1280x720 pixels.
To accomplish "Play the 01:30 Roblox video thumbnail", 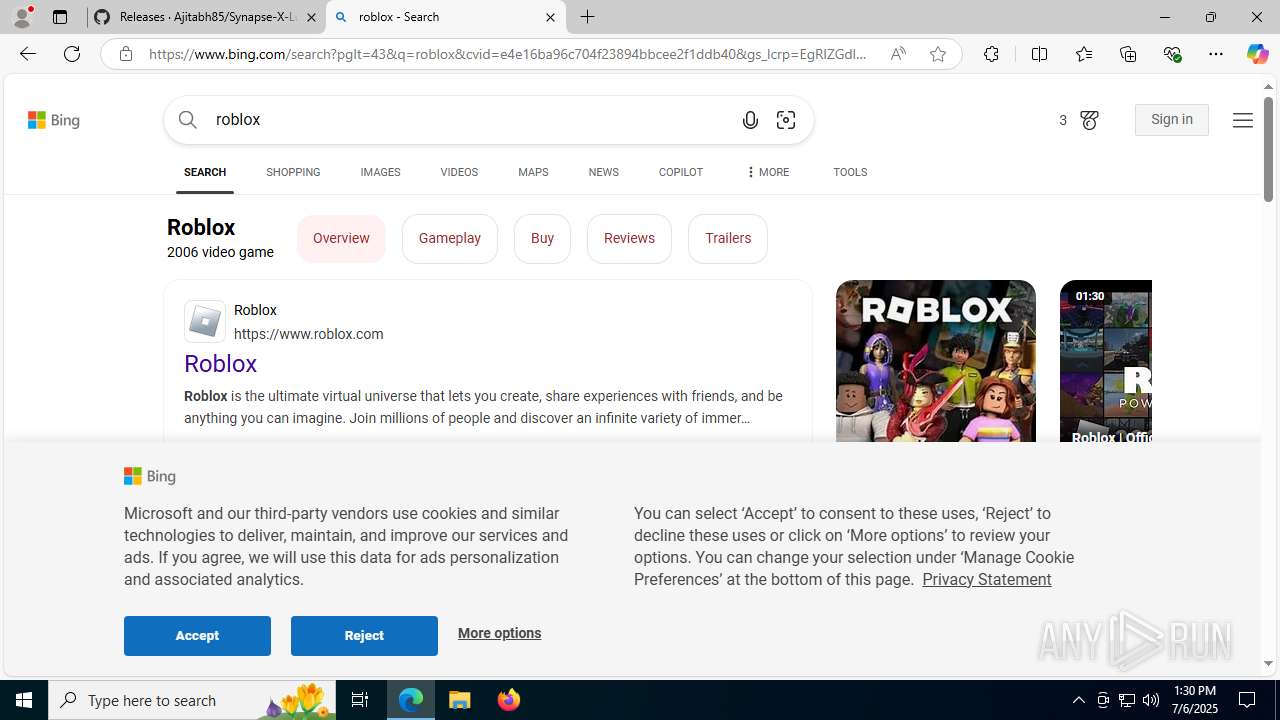I will (x=1106, y=361).
